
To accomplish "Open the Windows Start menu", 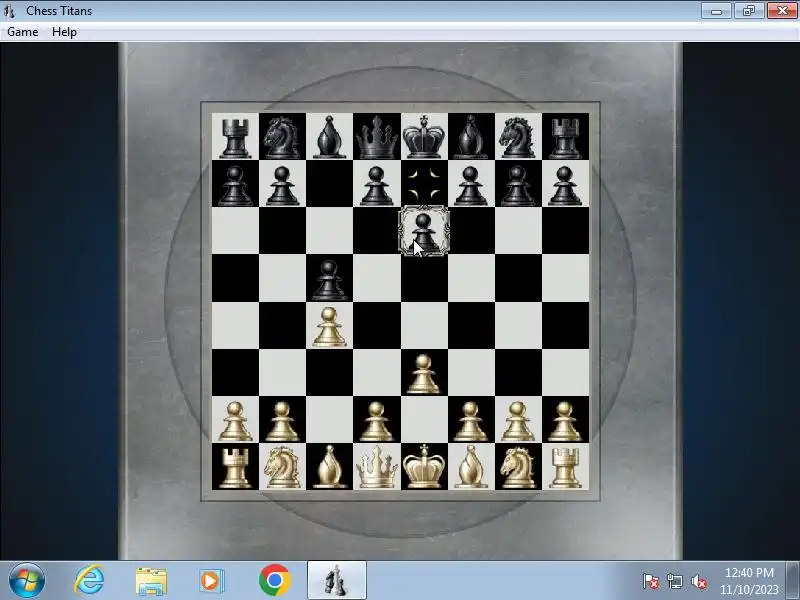I will pos(27,581).
